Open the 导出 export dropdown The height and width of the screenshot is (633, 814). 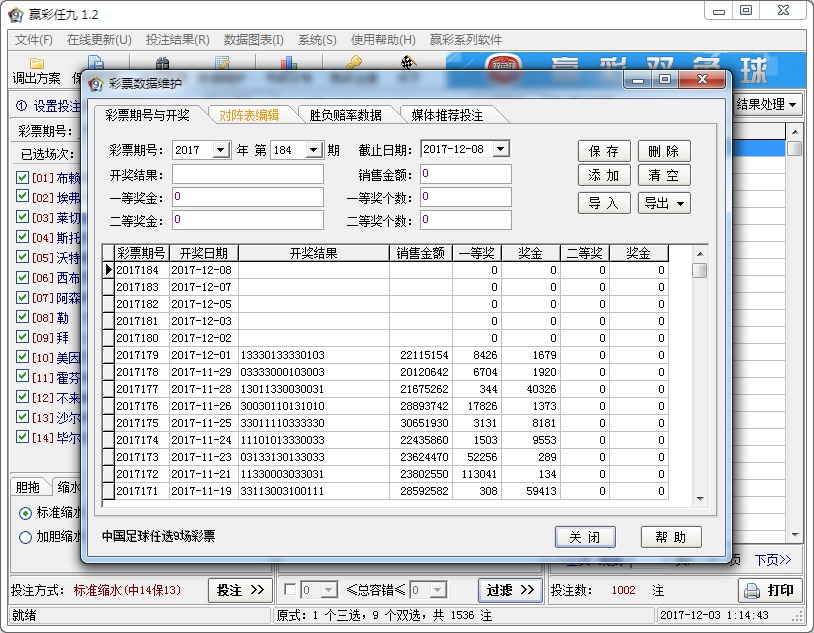pos(679,202)
